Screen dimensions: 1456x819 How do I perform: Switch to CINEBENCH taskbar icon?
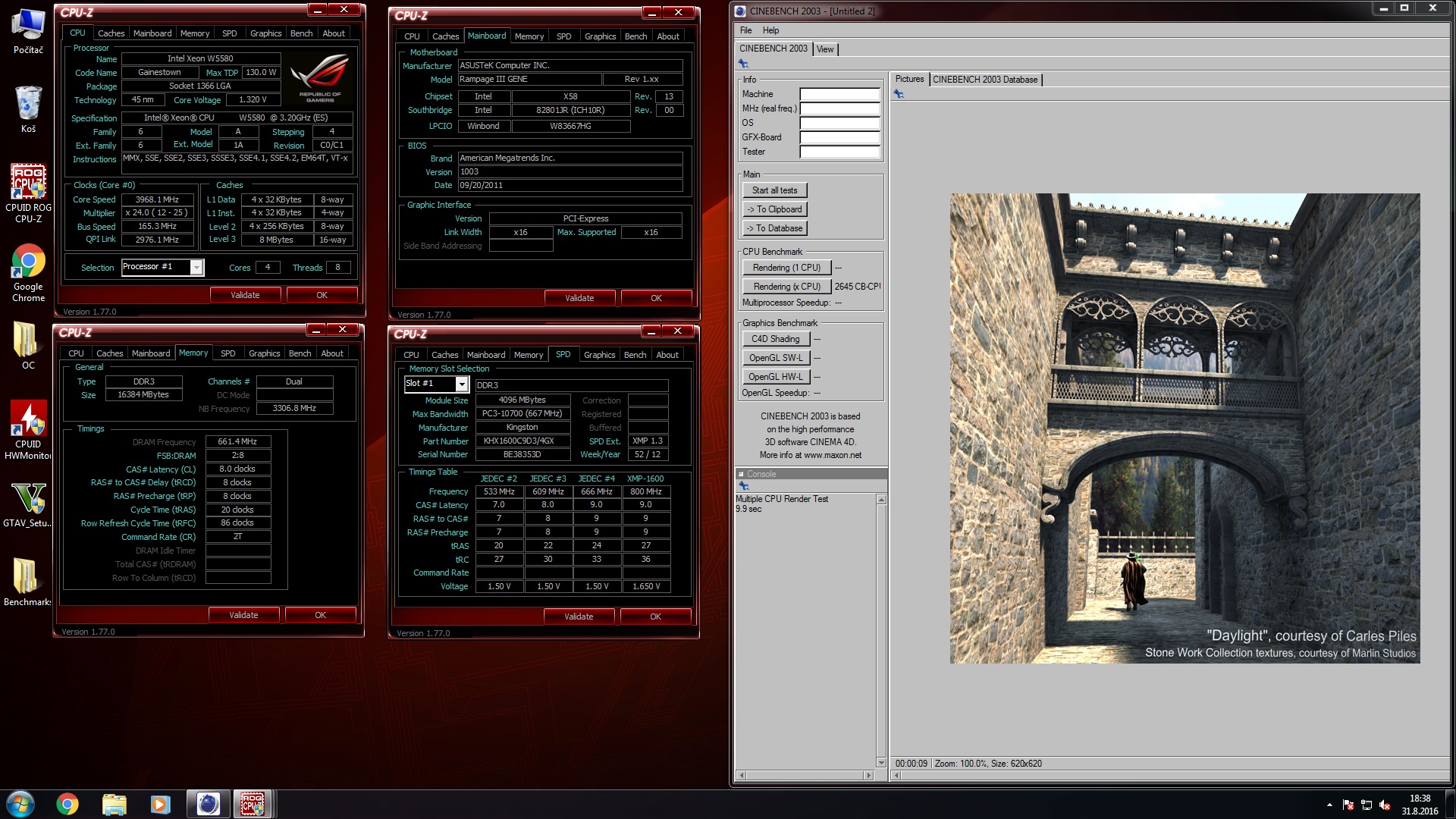click(208, 804)
